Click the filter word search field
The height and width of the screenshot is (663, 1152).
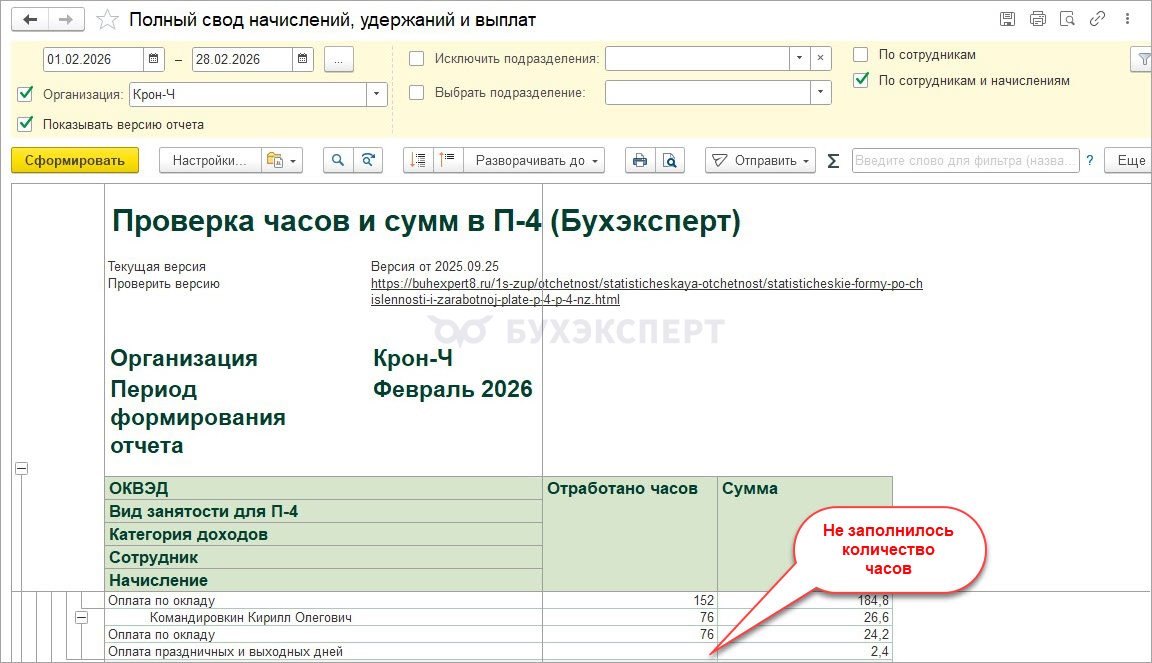tap(965, 161)
